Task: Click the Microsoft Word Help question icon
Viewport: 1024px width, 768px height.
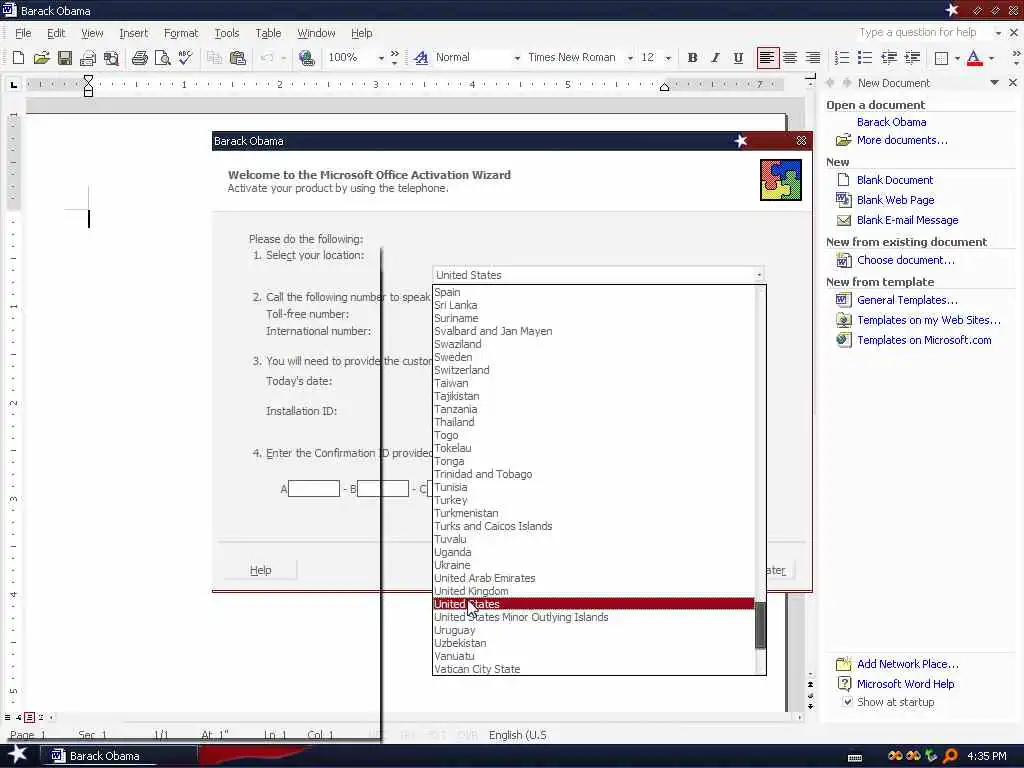Action: (x=844, y=684)
